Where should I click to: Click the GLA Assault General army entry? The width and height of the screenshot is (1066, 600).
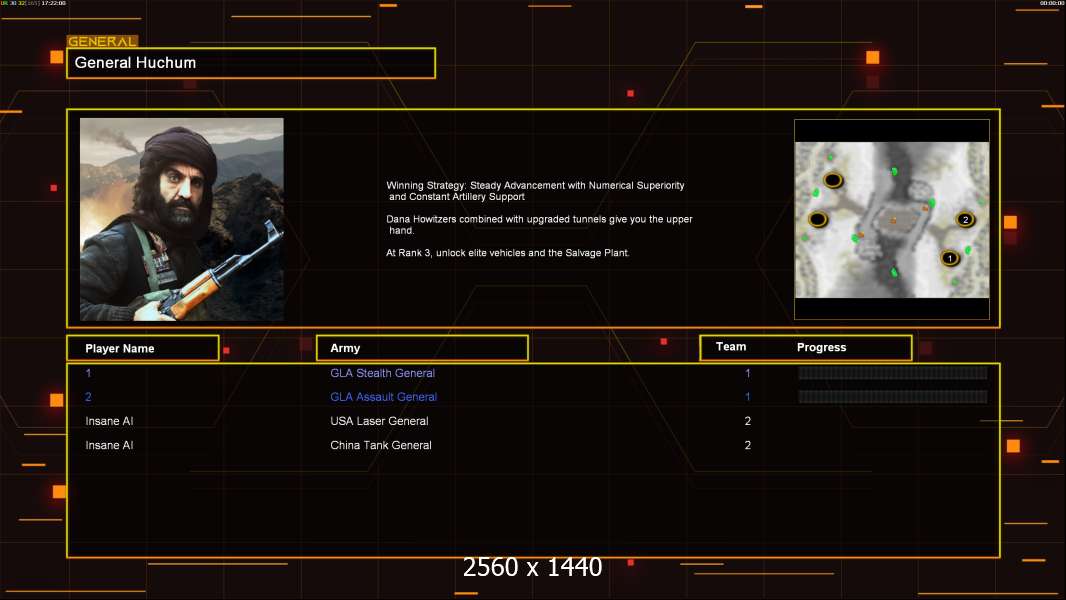pos(383,397)
